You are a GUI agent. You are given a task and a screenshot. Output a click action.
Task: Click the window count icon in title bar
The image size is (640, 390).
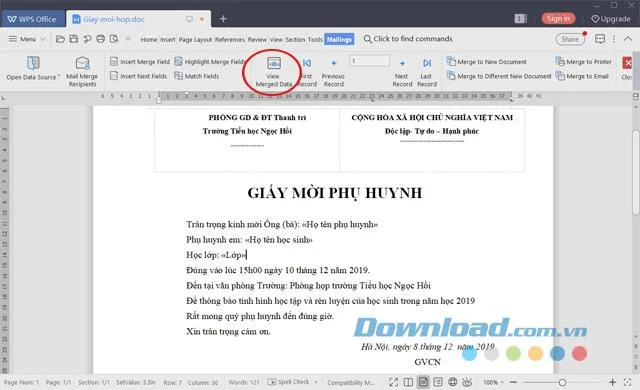(x=520, y=19)
